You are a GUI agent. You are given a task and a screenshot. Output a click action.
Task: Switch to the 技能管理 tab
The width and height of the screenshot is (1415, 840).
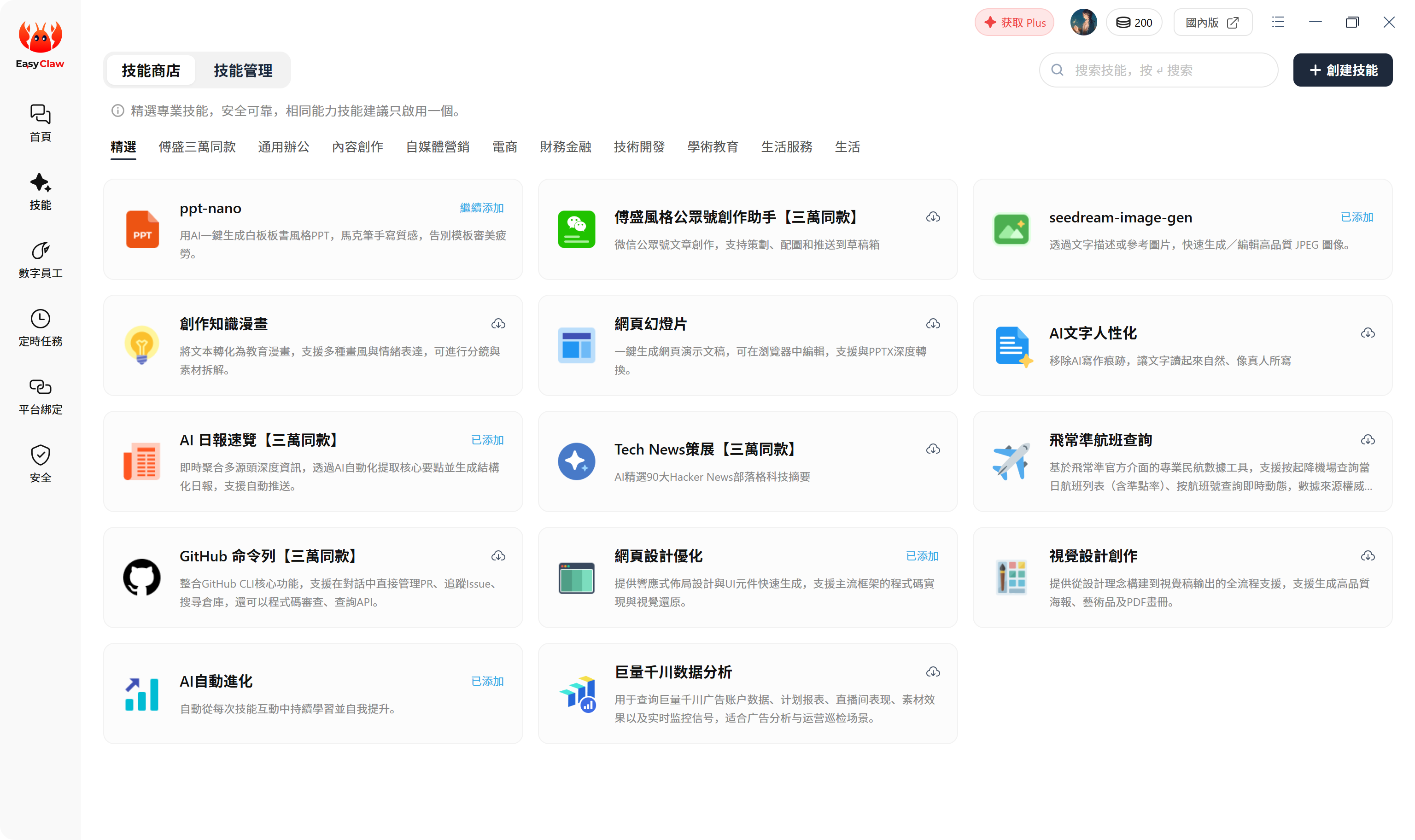pyautogui.click(x=243, y=70)
